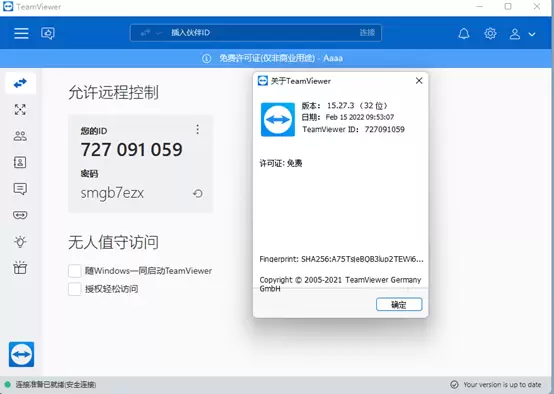Click the 'Your version is up to date' text
The height and width of the screenshot is (394, 554).
(x=502, y=384)
